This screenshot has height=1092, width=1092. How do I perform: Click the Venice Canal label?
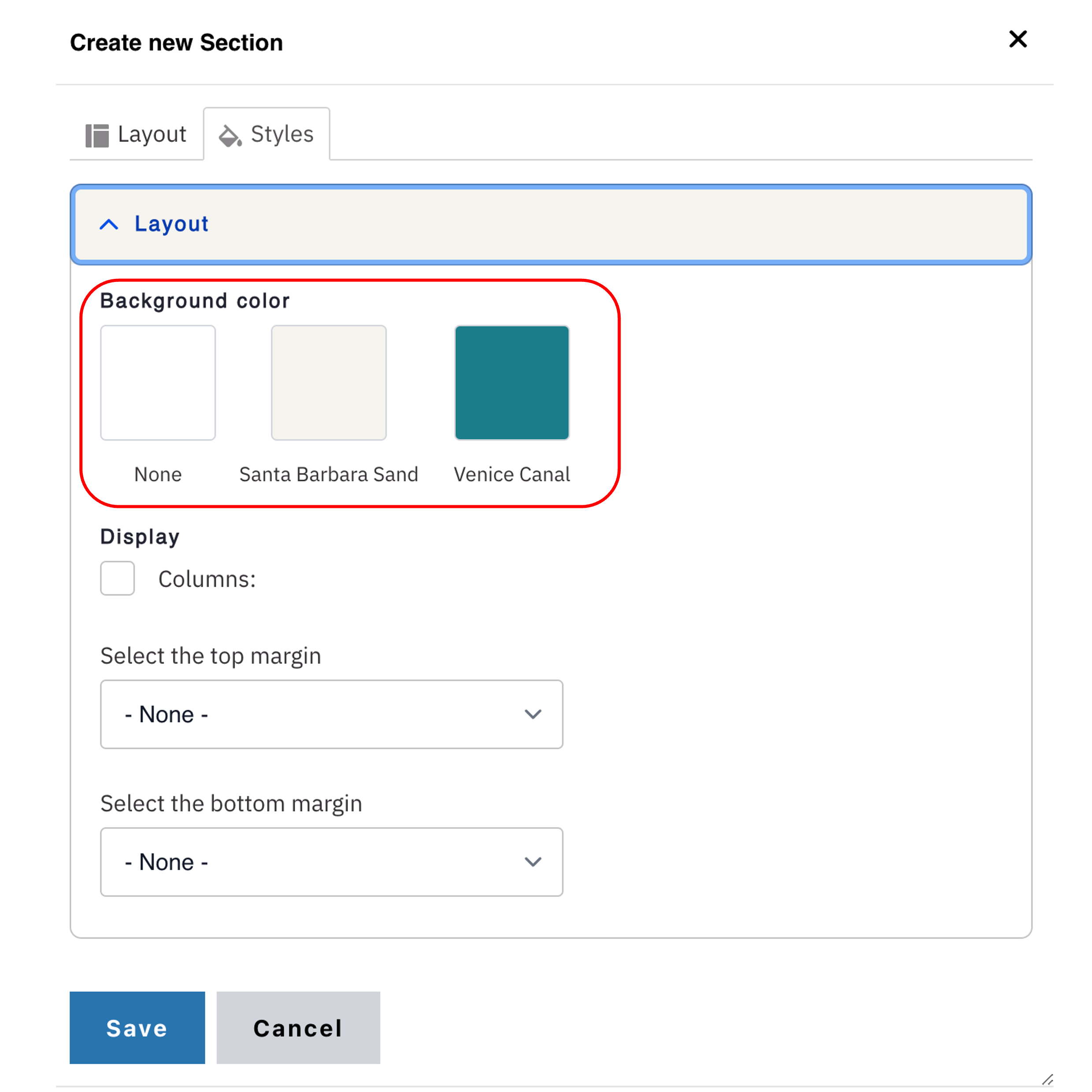pyautogui.click(x=511, y=474)
